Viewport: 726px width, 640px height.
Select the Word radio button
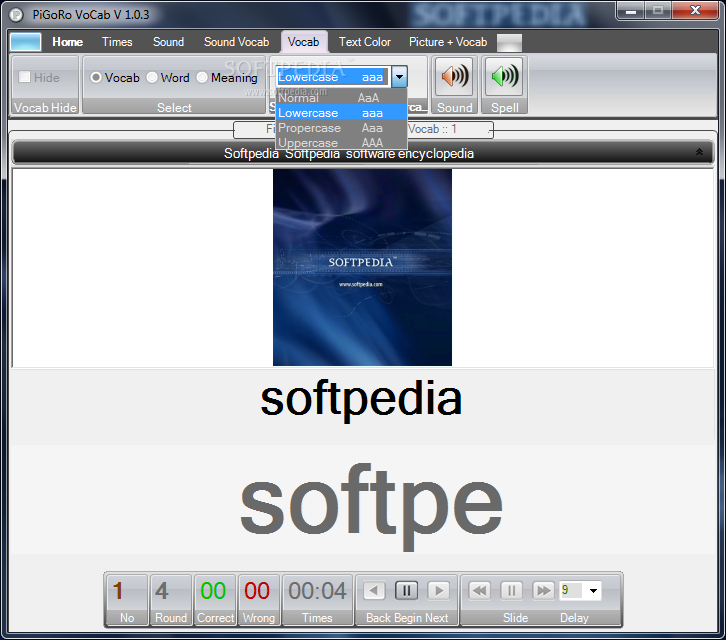pos(152,77)
